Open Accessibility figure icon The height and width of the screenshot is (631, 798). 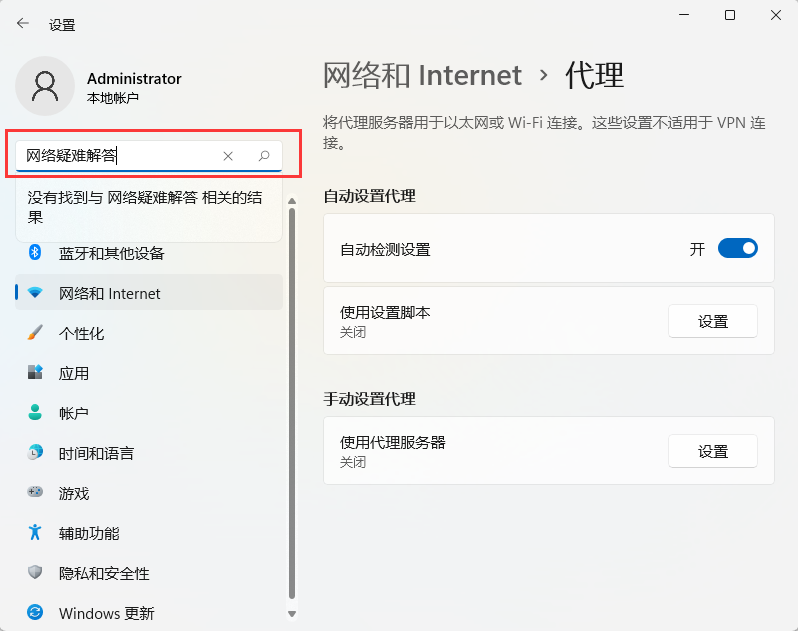click(35, 533)
